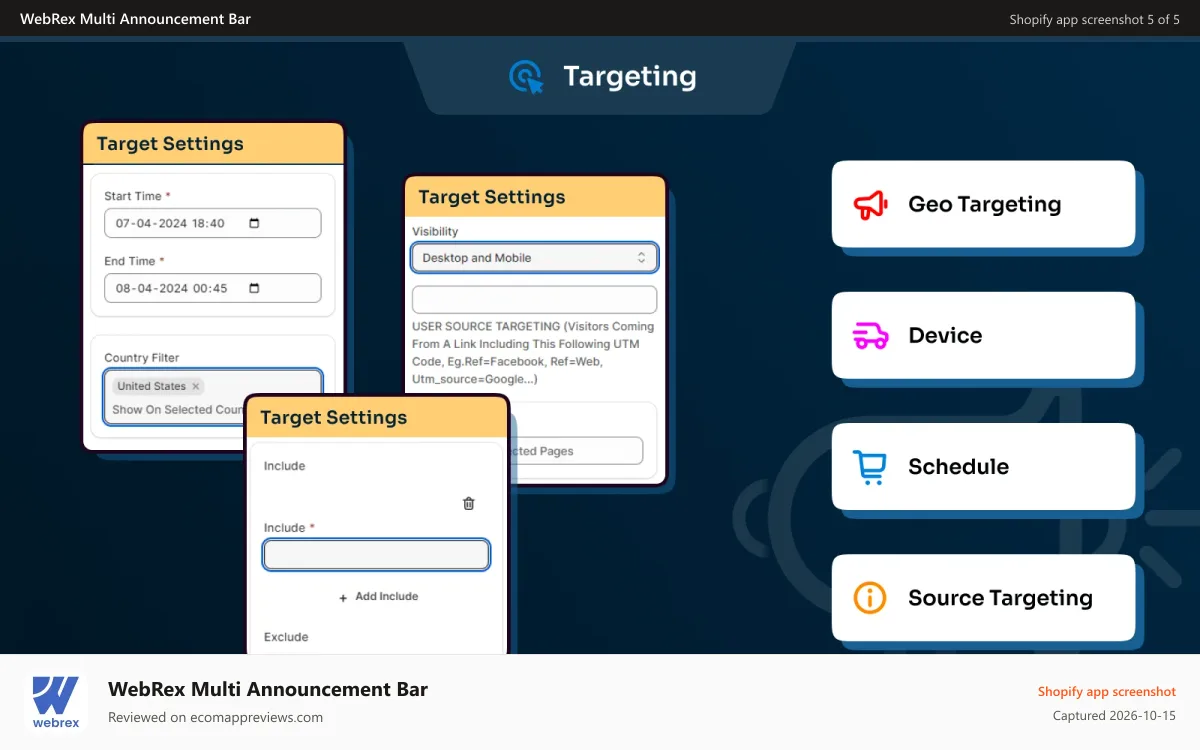Click the Target Settings heading above Start Time
1200x750 pixels.
pos(170,144)
